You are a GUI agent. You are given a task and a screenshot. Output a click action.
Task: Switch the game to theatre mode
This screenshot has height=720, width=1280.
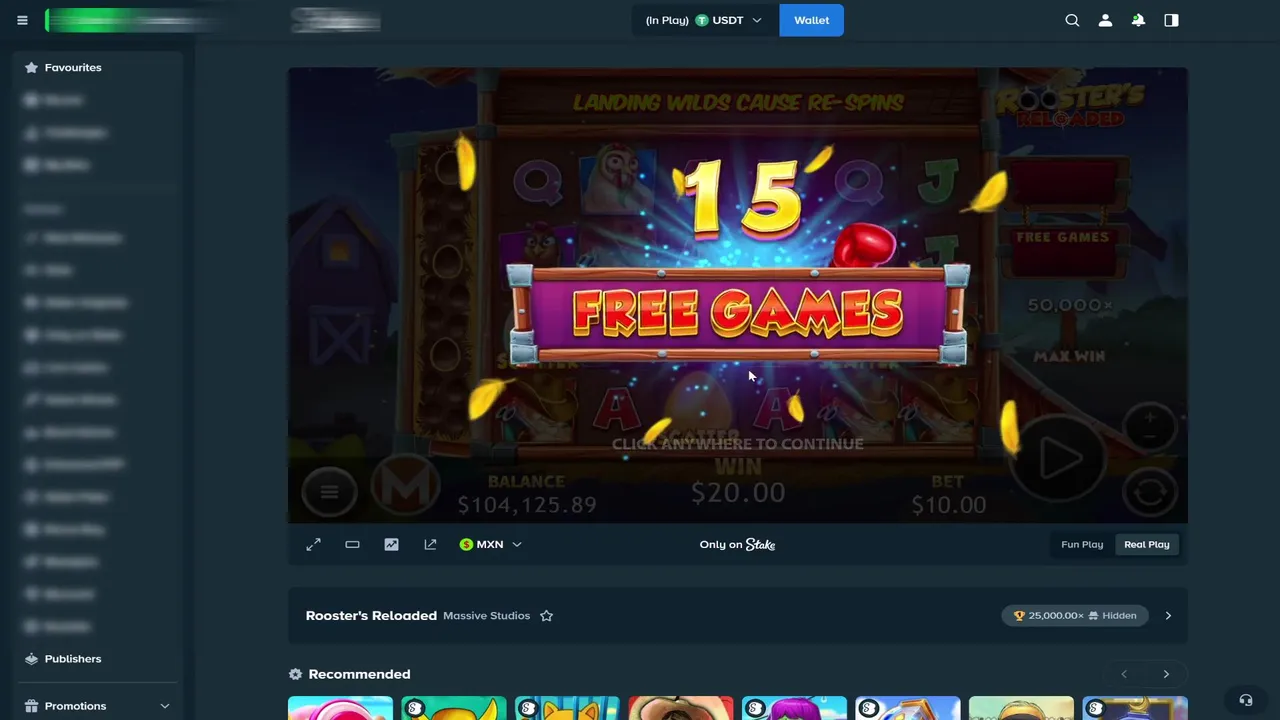(352, 544)
